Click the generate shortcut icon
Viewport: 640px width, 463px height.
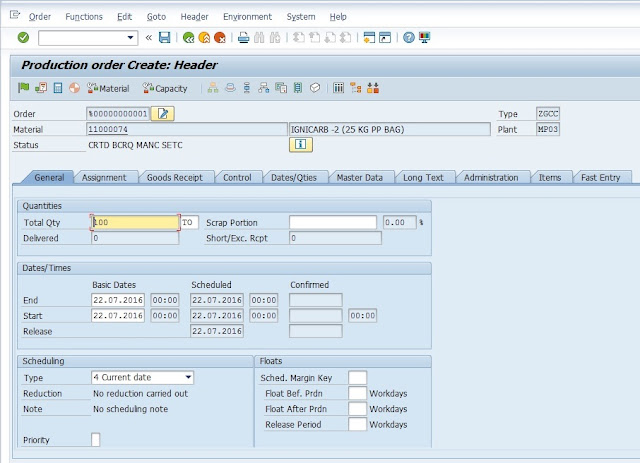click(x=385, y=38)
